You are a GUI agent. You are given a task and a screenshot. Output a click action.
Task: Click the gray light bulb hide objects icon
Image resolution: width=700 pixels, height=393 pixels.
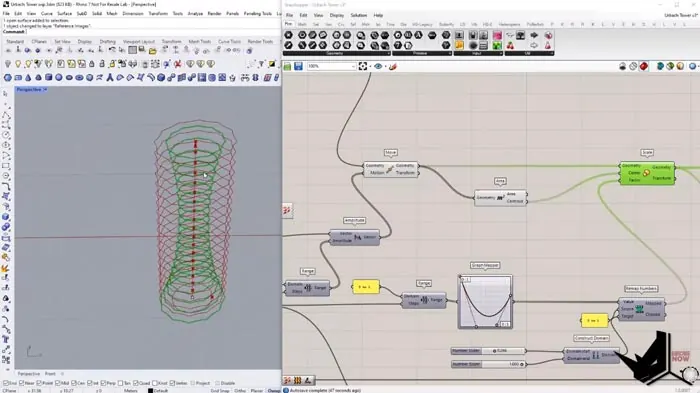pyautogui.click(x=8, y=64)
